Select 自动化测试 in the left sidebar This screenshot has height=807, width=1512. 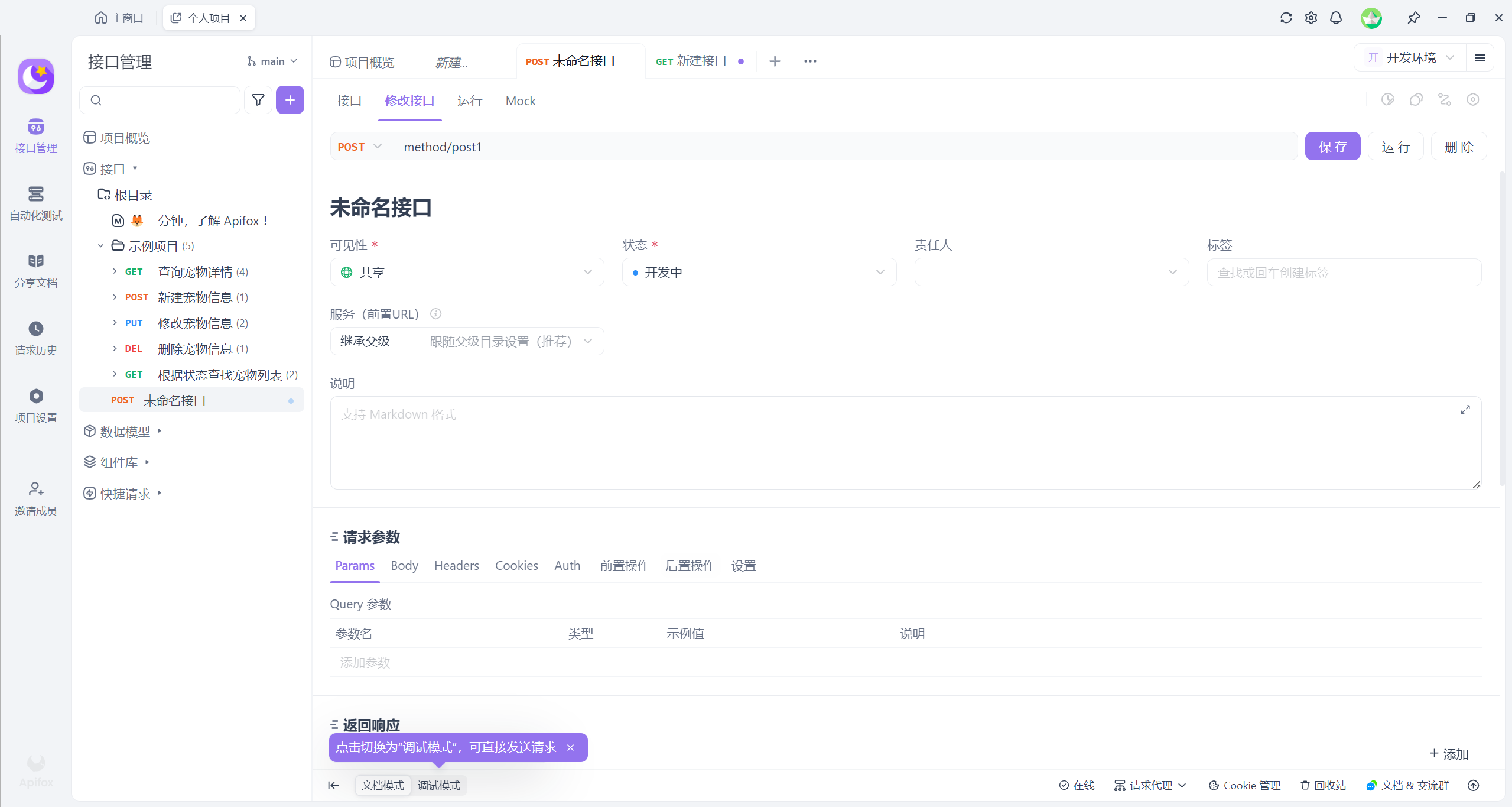[35, 203]
